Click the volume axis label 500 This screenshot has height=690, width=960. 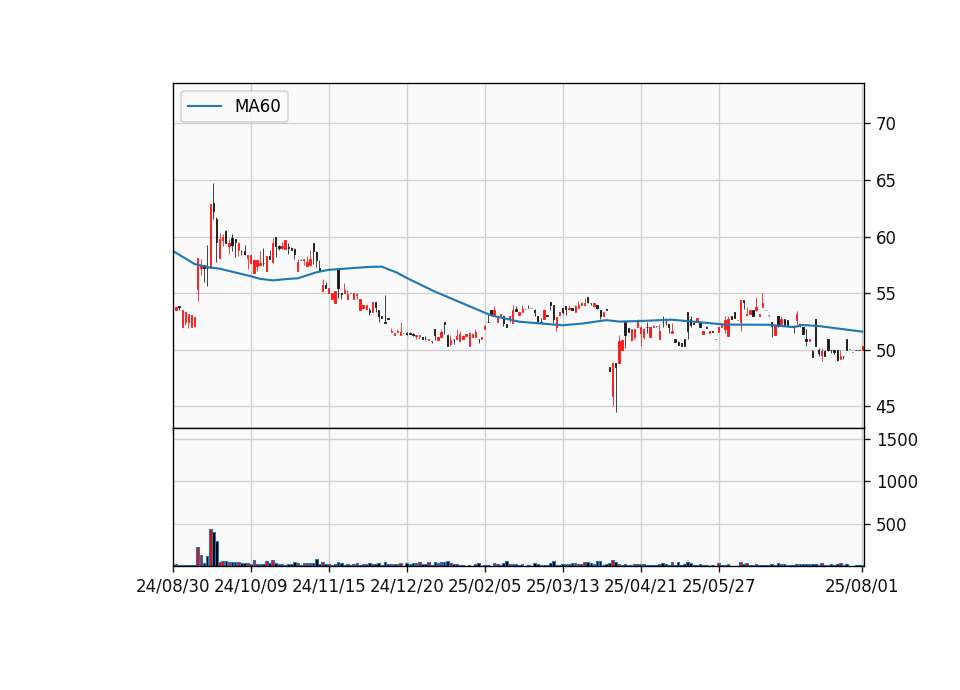coord(891,525)
